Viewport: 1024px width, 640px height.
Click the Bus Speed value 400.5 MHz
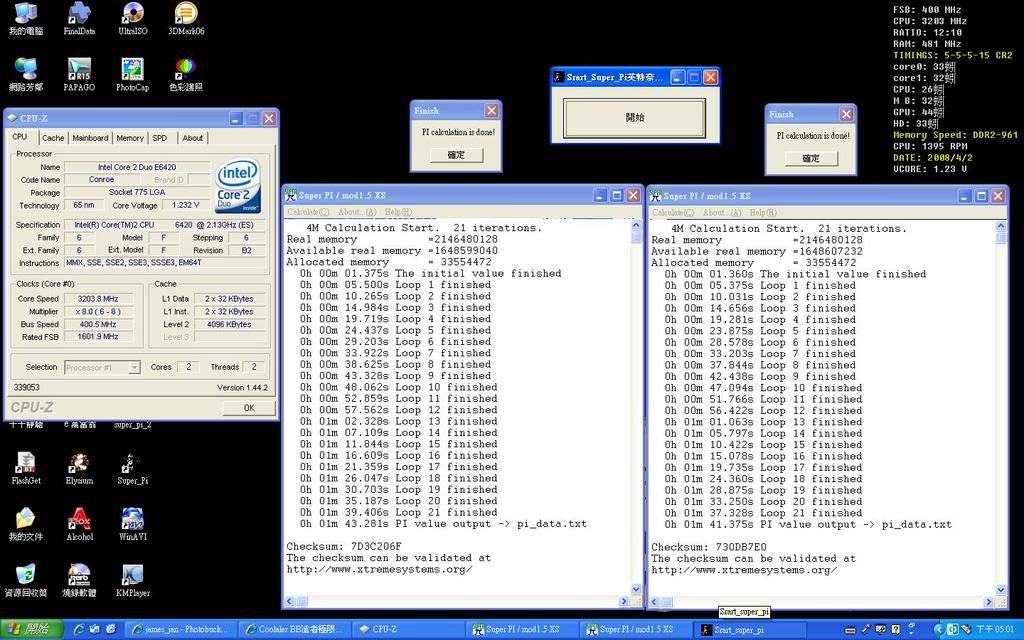[98, 324]
